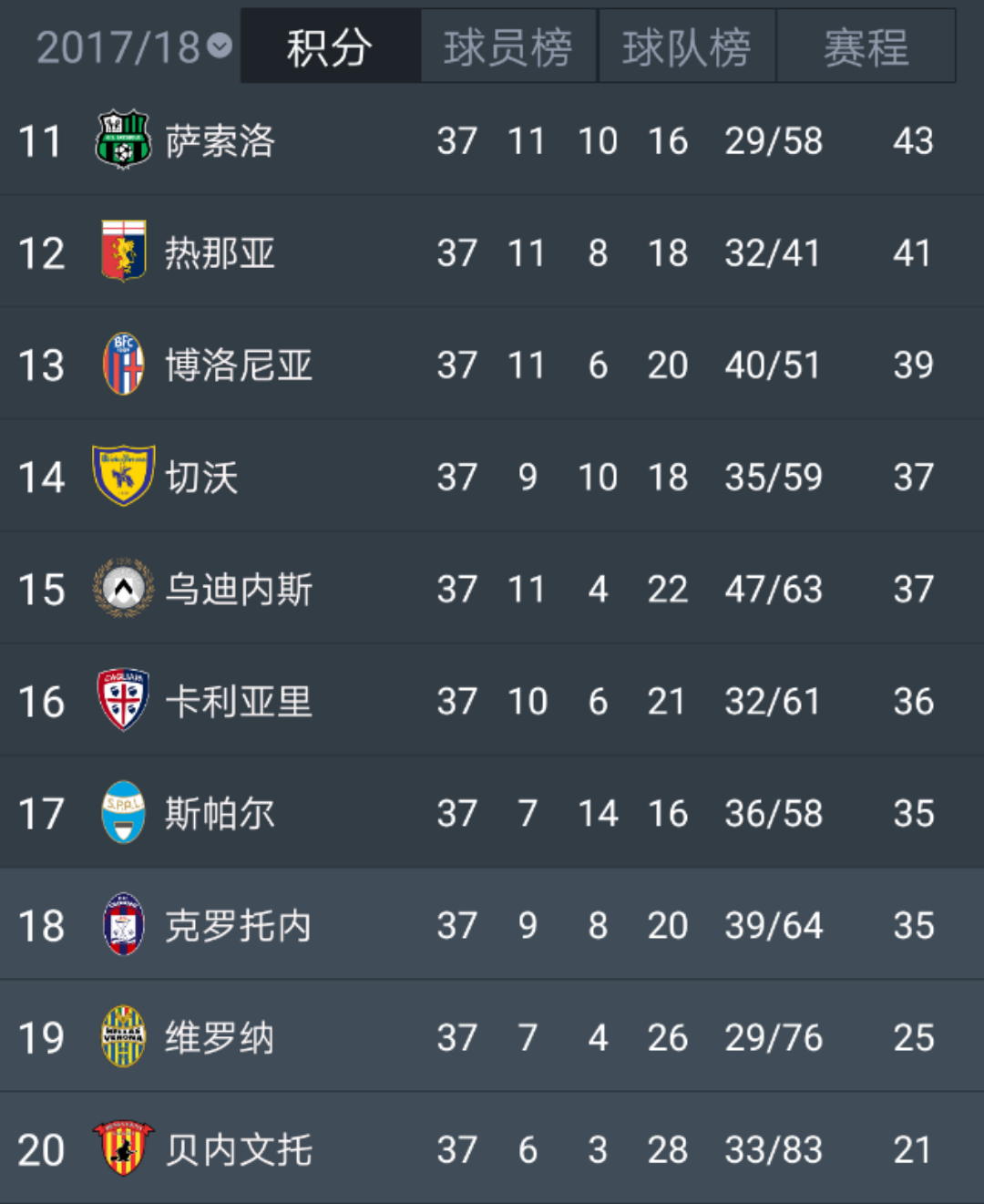984x1204 pixels.
Task: Click the Bologna (博洛尼亚) club crest
Action: 123,364
